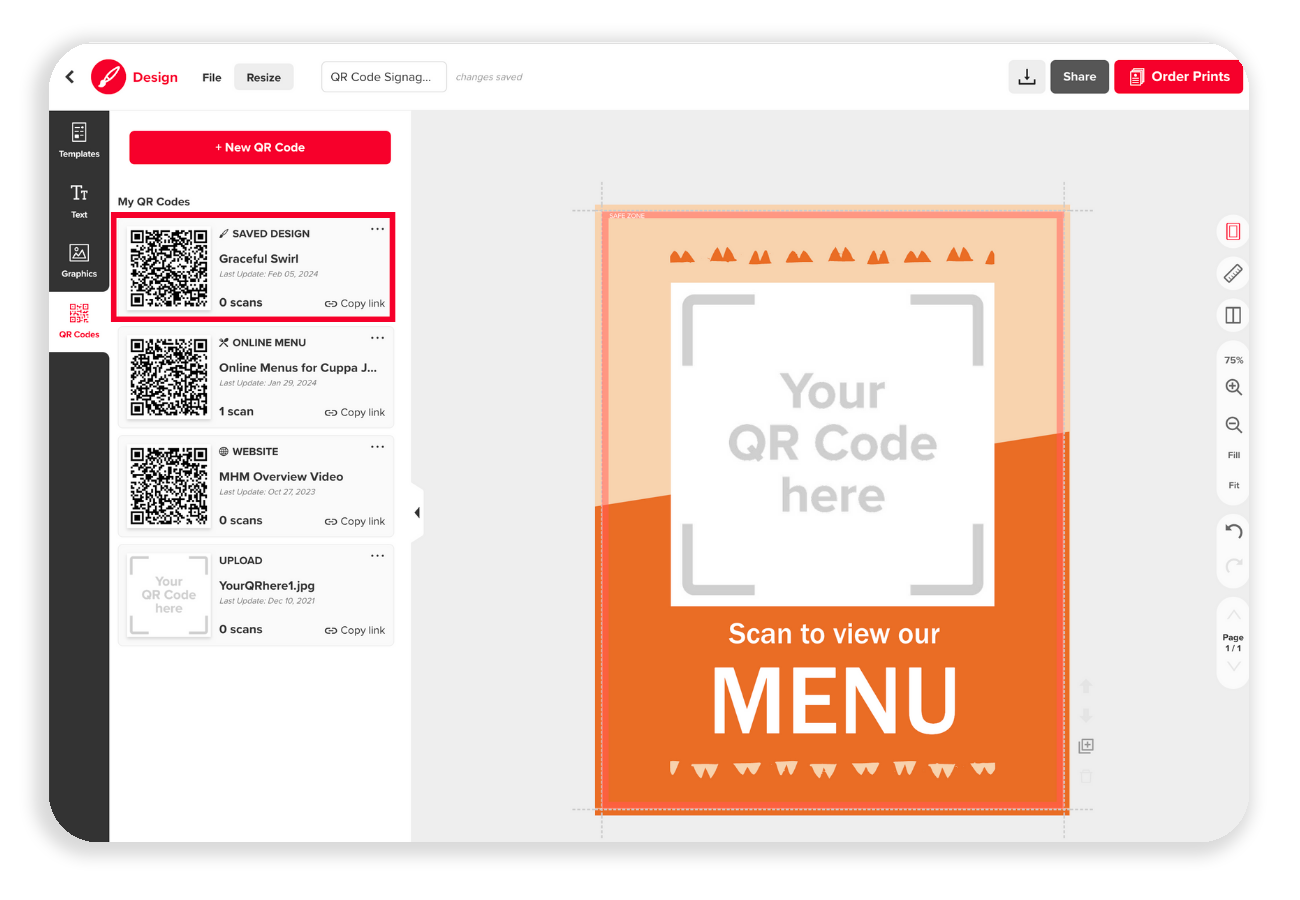Copy link for Online Menus QR code
Screen dimensions: 1300x900
pyautogui.click(x=355, y=412)
